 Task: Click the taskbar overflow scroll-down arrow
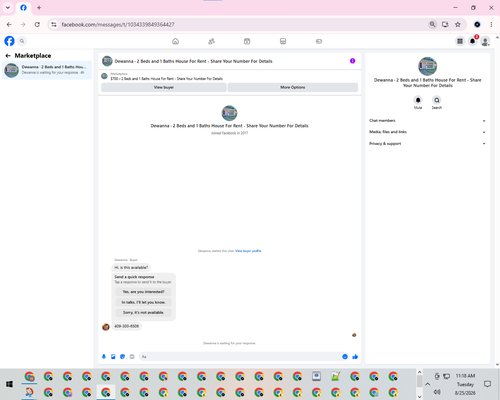(x=419, y=397)
